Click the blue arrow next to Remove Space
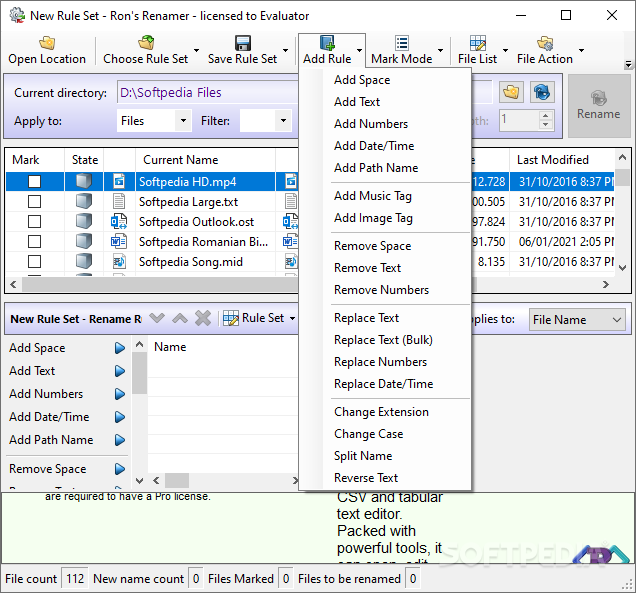The width and height of the screenshot is (636, 593). click(120, 469)
